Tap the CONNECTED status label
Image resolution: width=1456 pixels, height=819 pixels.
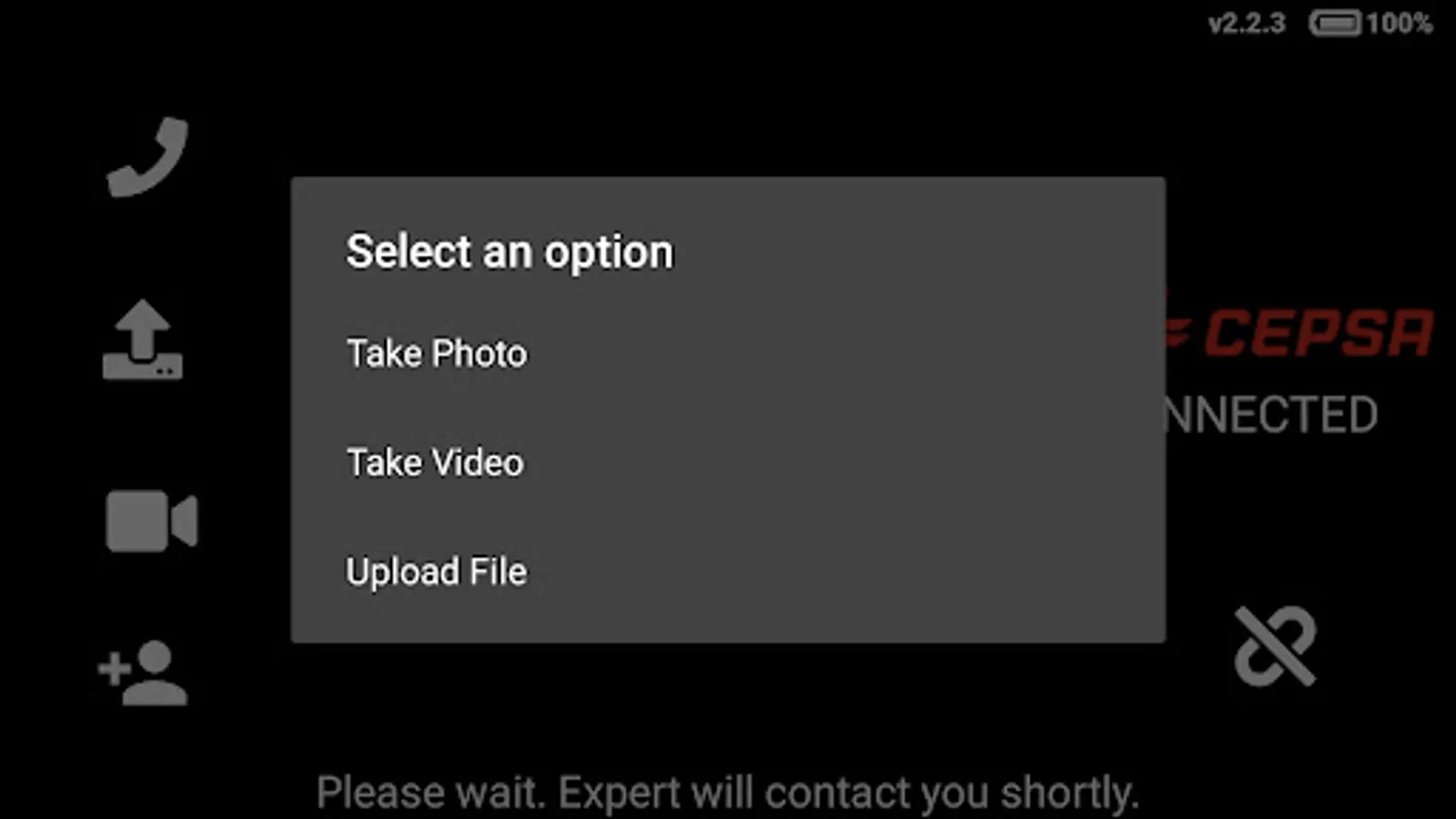1271,415
